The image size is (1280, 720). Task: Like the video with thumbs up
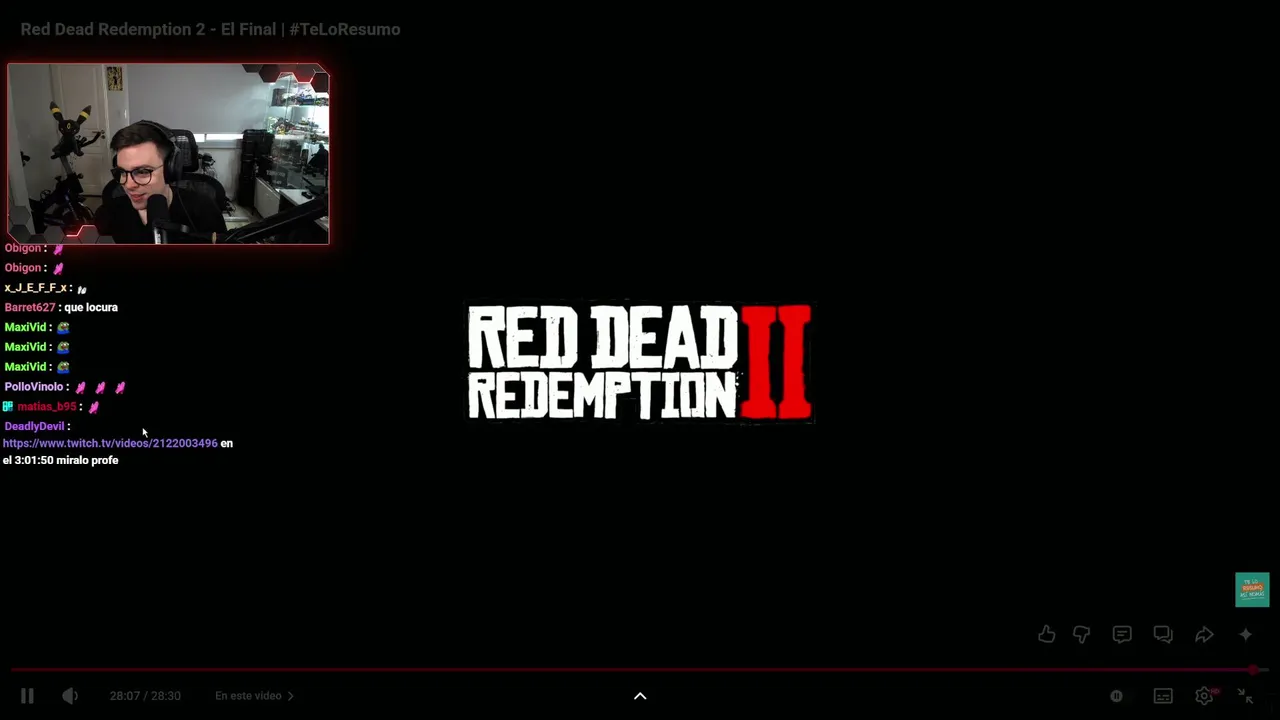1046,634
